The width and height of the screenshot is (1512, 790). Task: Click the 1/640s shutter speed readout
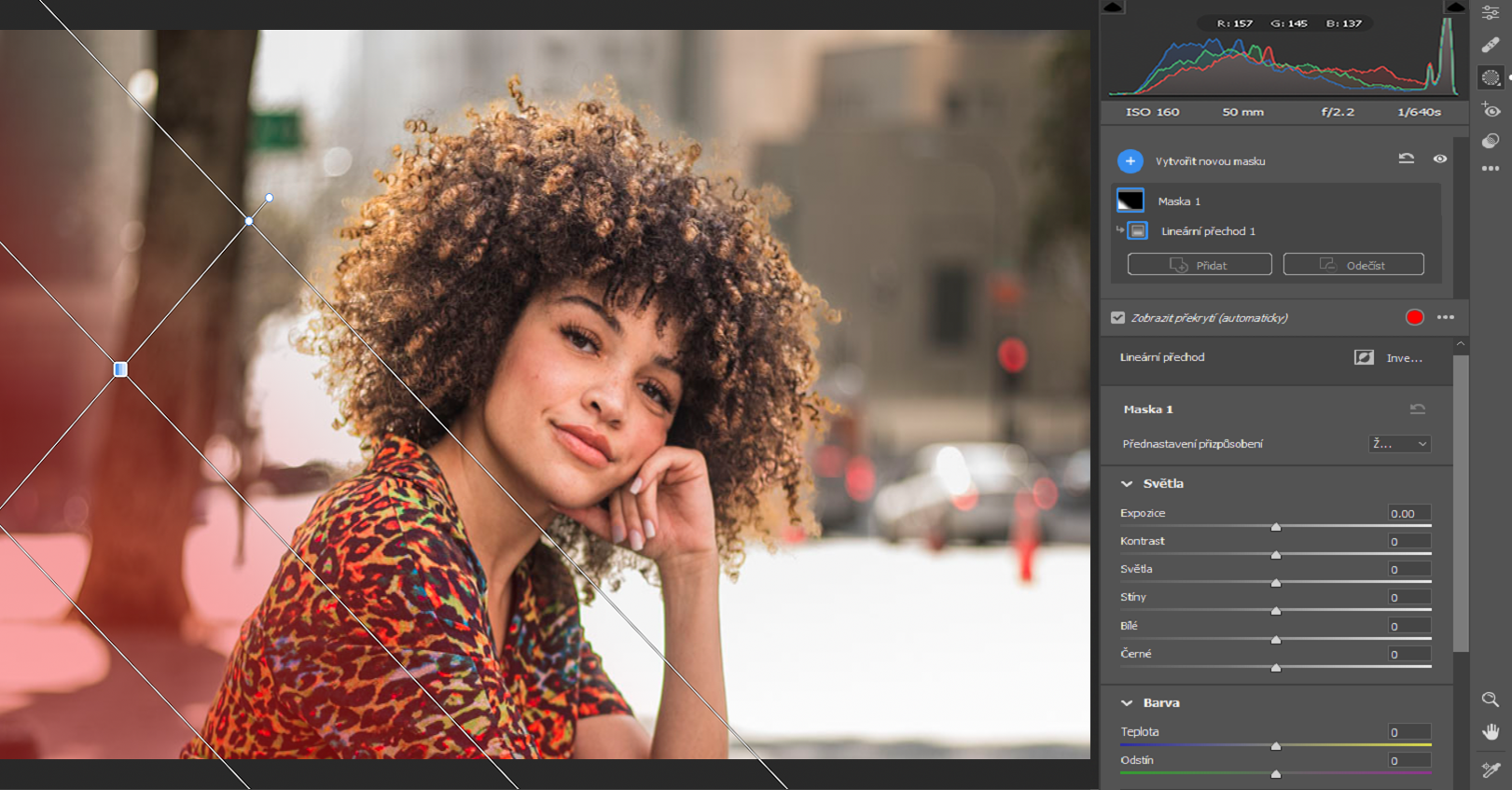tap(1419, 112)
